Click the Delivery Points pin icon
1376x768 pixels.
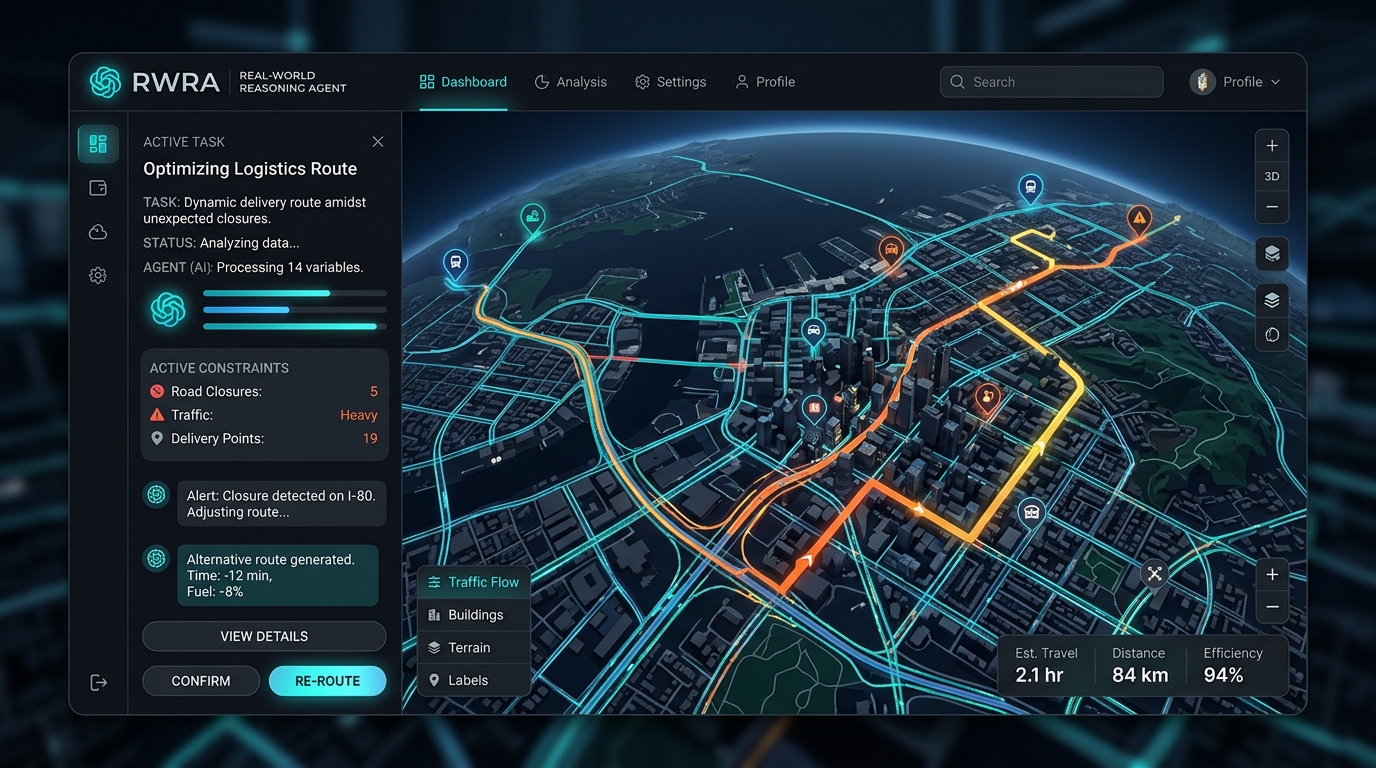(157, 439)
